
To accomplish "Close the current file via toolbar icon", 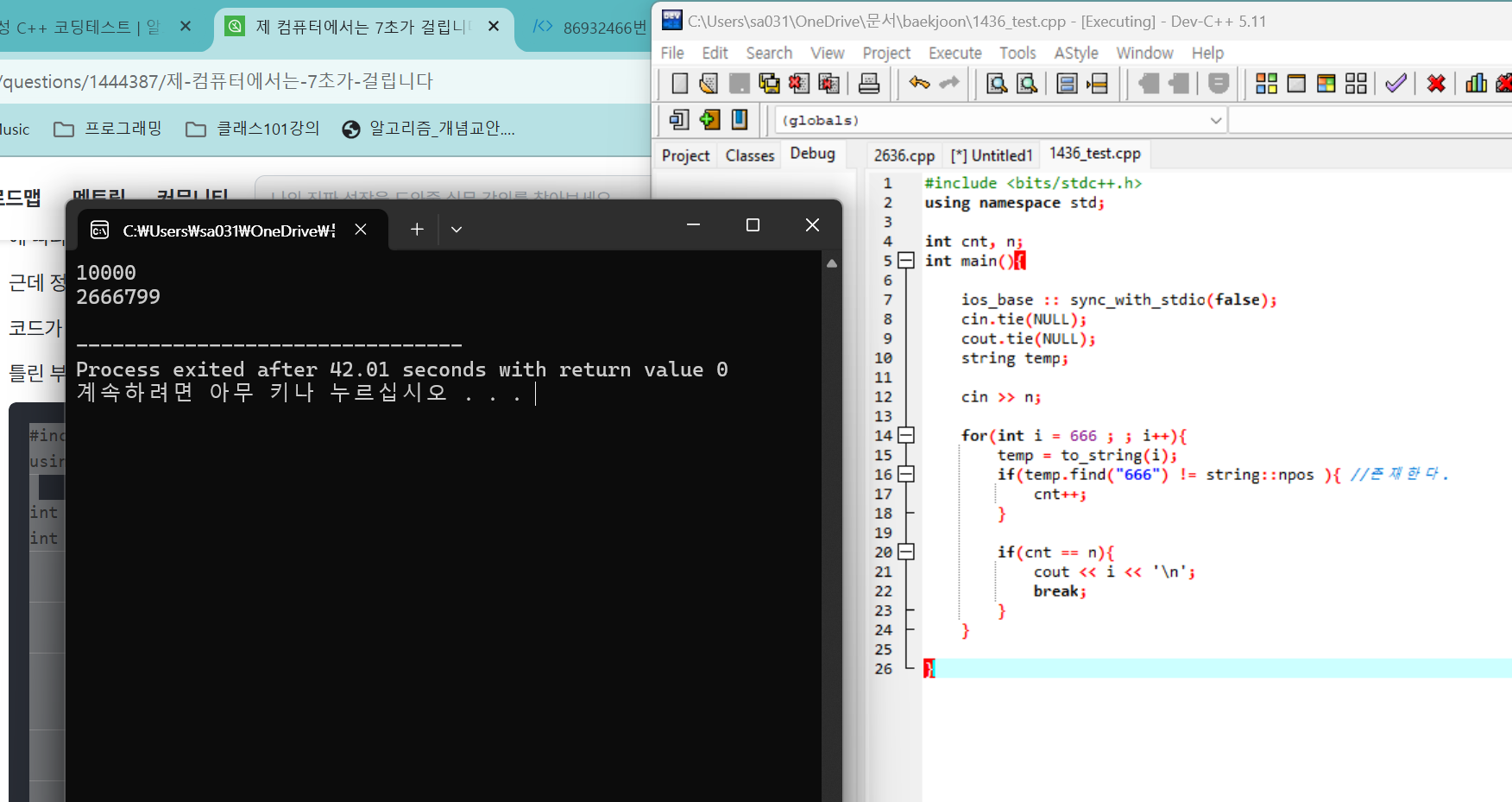I will point(799,83).
